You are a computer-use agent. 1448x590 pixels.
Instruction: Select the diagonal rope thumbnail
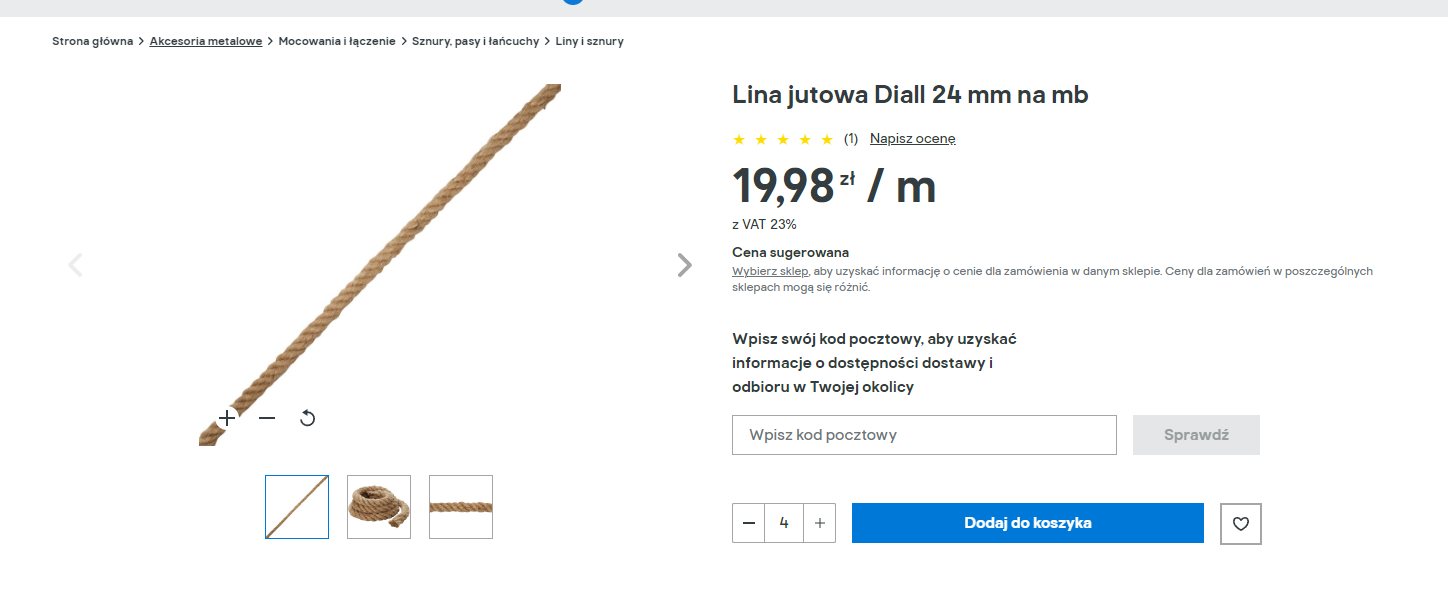pyautogui.click(x=297, y=507)
